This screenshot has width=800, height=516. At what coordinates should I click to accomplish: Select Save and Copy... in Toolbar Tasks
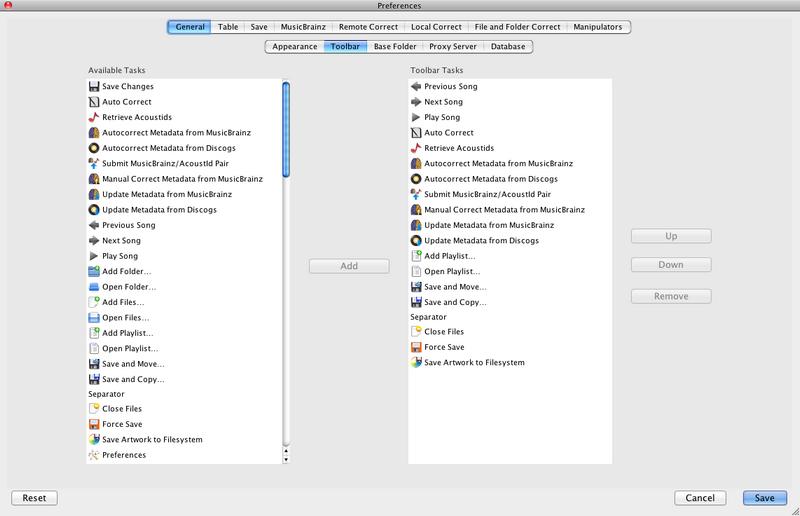[510, 302]
